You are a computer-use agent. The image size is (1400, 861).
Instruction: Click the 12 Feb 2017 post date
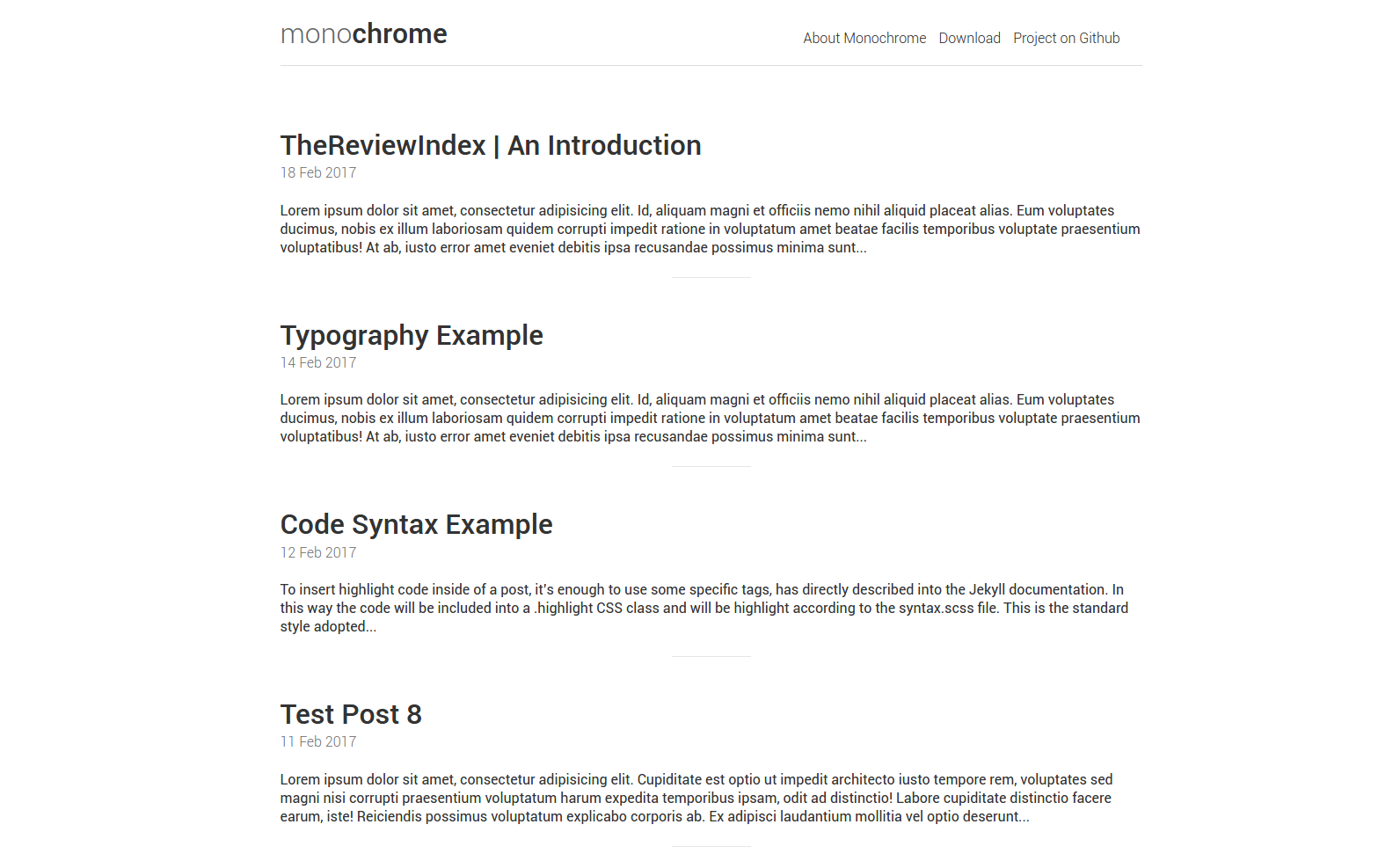click(x=318, y=553)
